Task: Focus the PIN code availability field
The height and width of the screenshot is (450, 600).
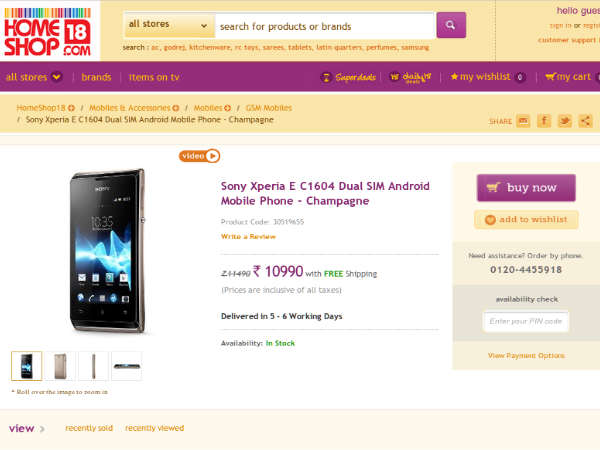Action: [x=526, y=321]
